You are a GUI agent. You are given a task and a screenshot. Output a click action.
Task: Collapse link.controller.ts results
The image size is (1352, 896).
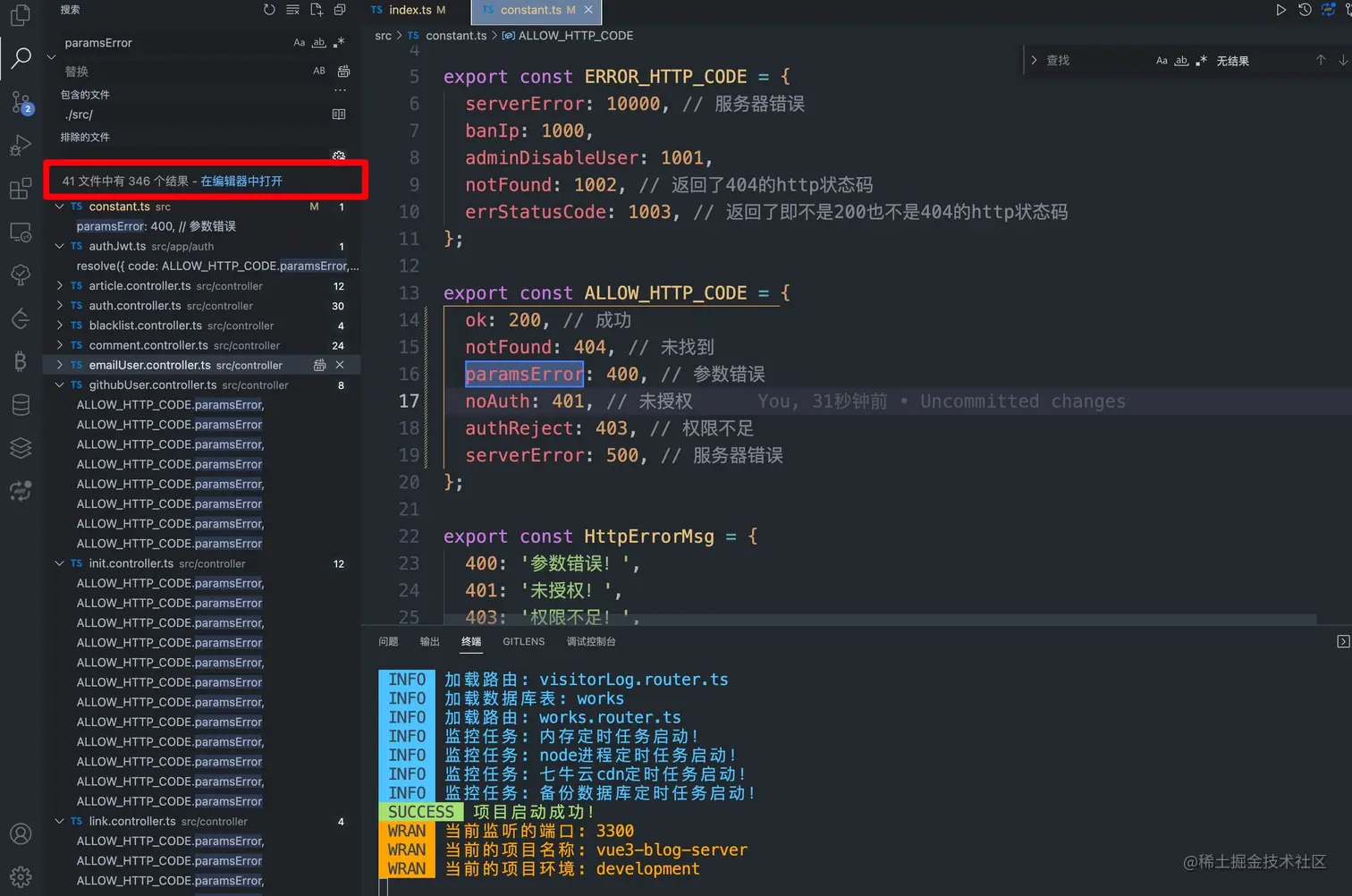point(60,821)
